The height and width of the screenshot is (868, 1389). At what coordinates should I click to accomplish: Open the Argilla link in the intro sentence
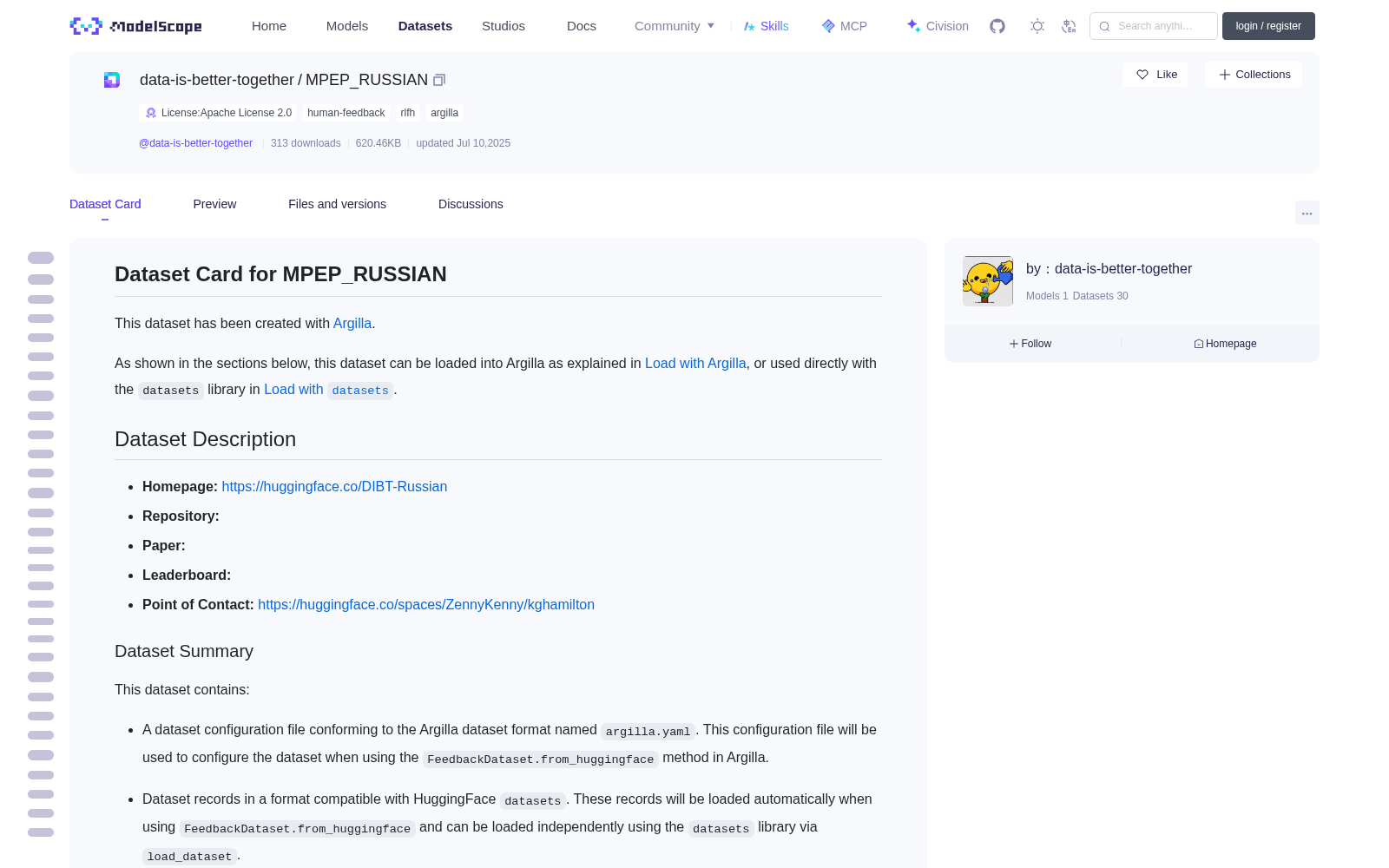point(352,323)
